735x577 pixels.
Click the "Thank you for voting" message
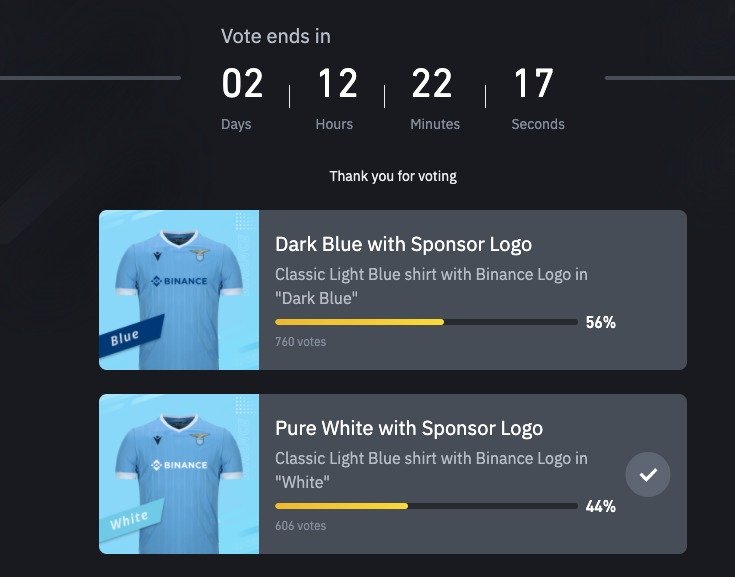pos(393,177)
